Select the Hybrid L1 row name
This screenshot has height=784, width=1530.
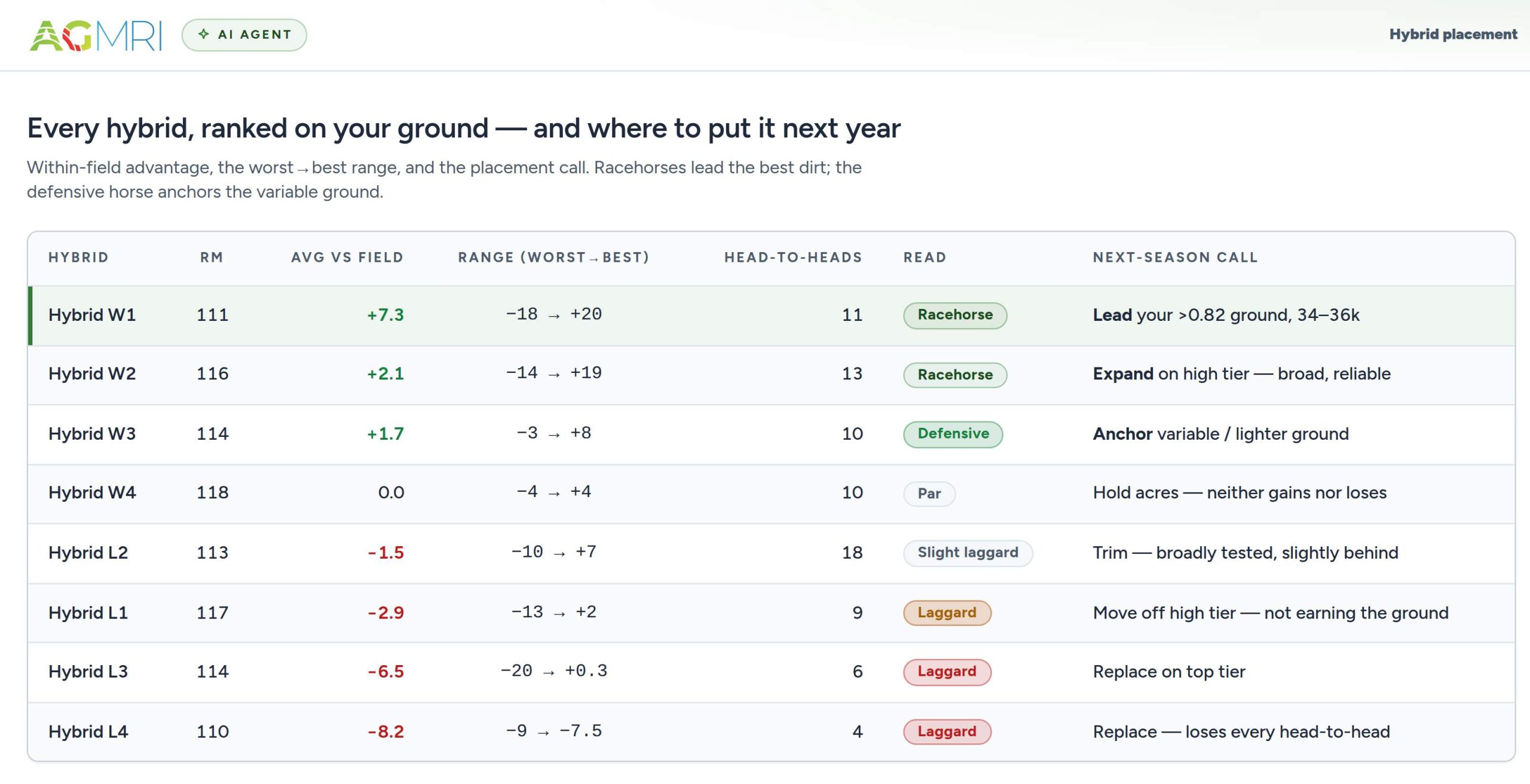88,613
